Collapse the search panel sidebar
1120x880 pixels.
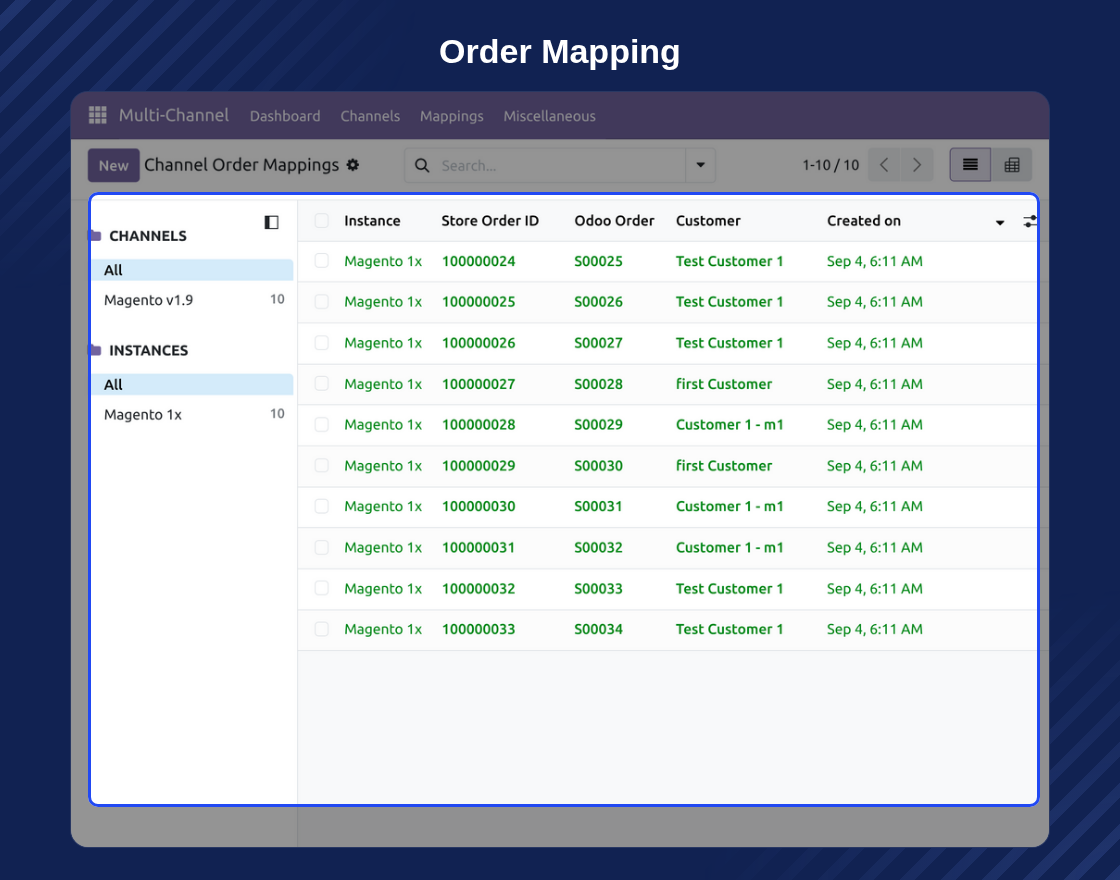[271, 222]
